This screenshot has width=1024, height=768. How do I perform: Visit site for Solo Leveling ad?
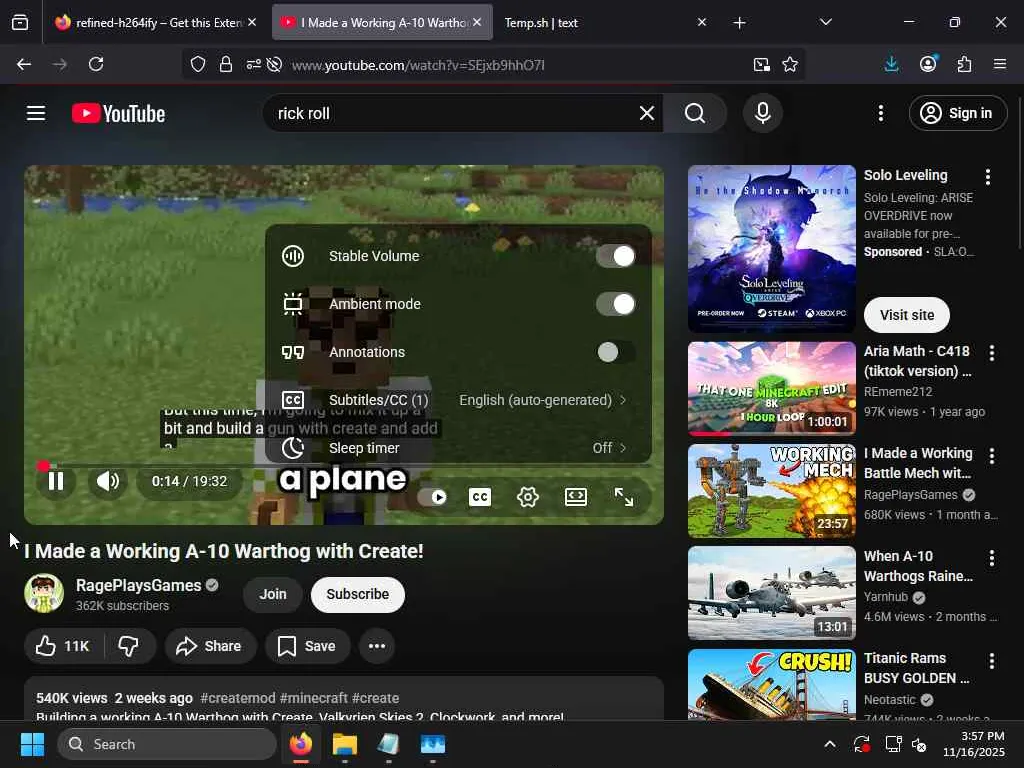(906, 315)
